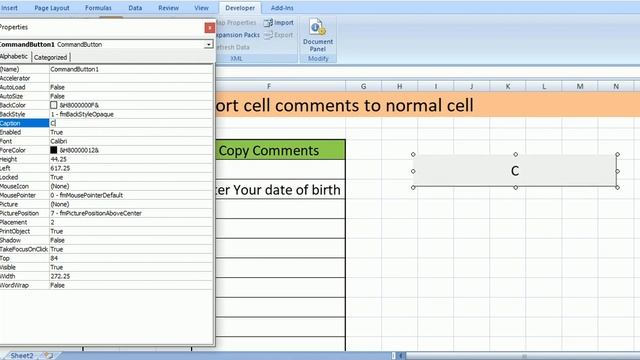Select the MouseIcon property
Screen dimensions: 640x360
point(106,186)
